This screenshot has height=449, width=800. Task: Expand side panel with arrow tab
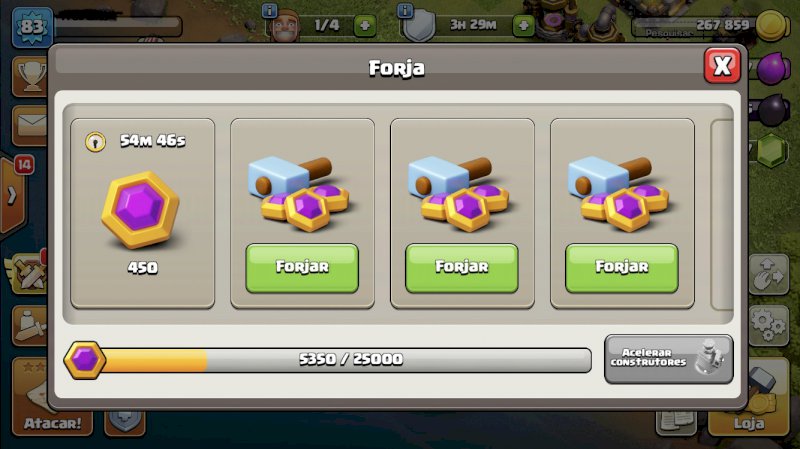pos(12,196)
